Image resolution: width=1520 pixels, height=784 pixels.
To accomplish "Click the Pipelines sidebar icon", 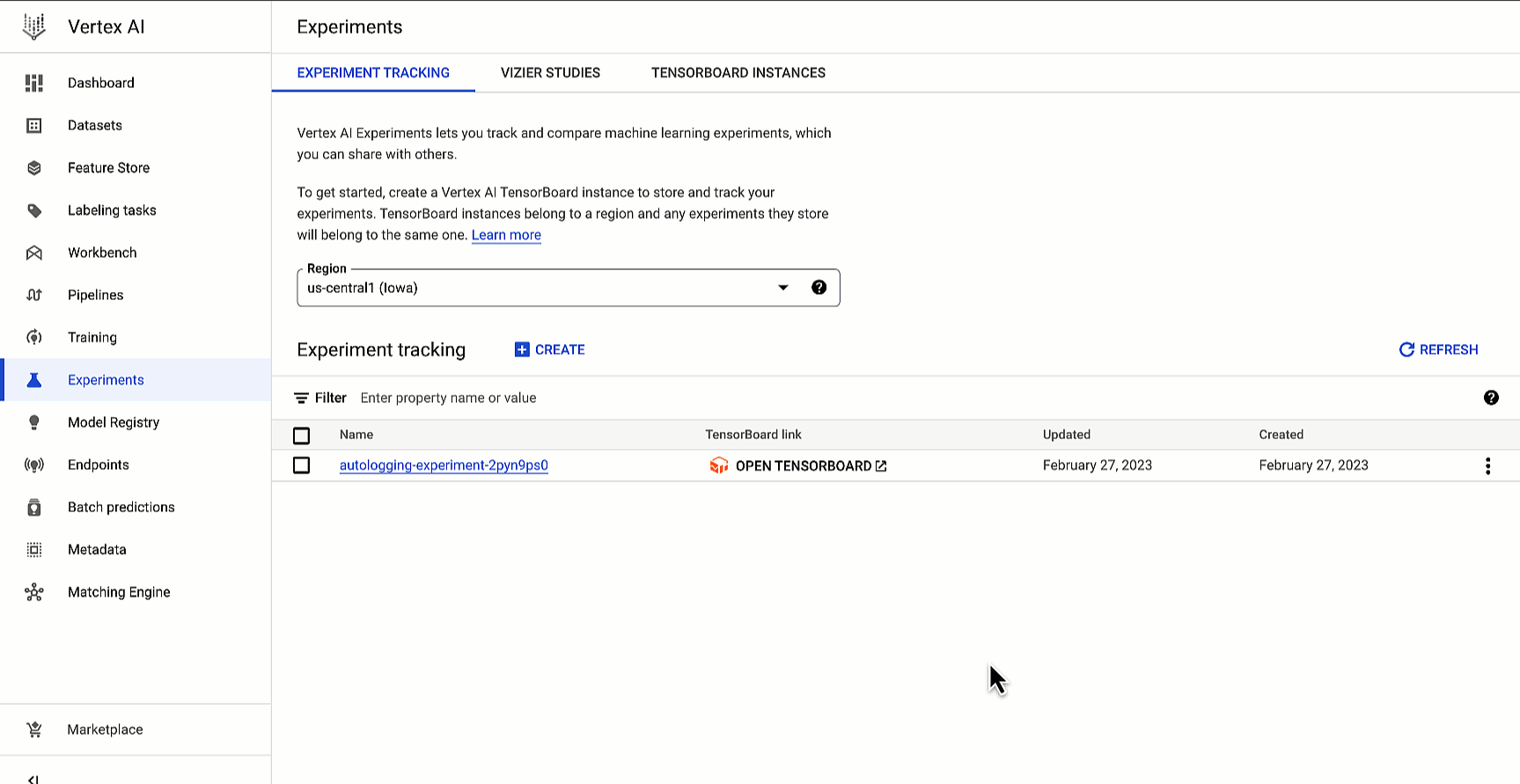I will pos(34,295).
